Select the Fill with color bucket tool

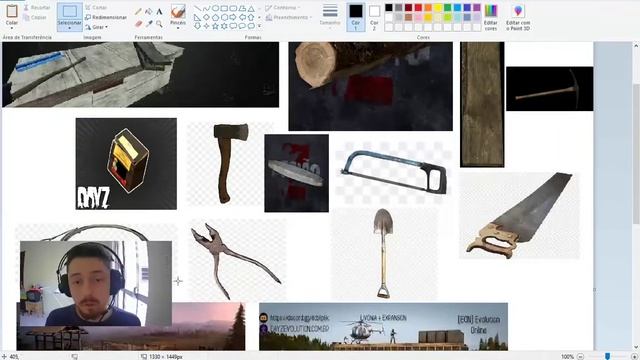coord(149,11)
